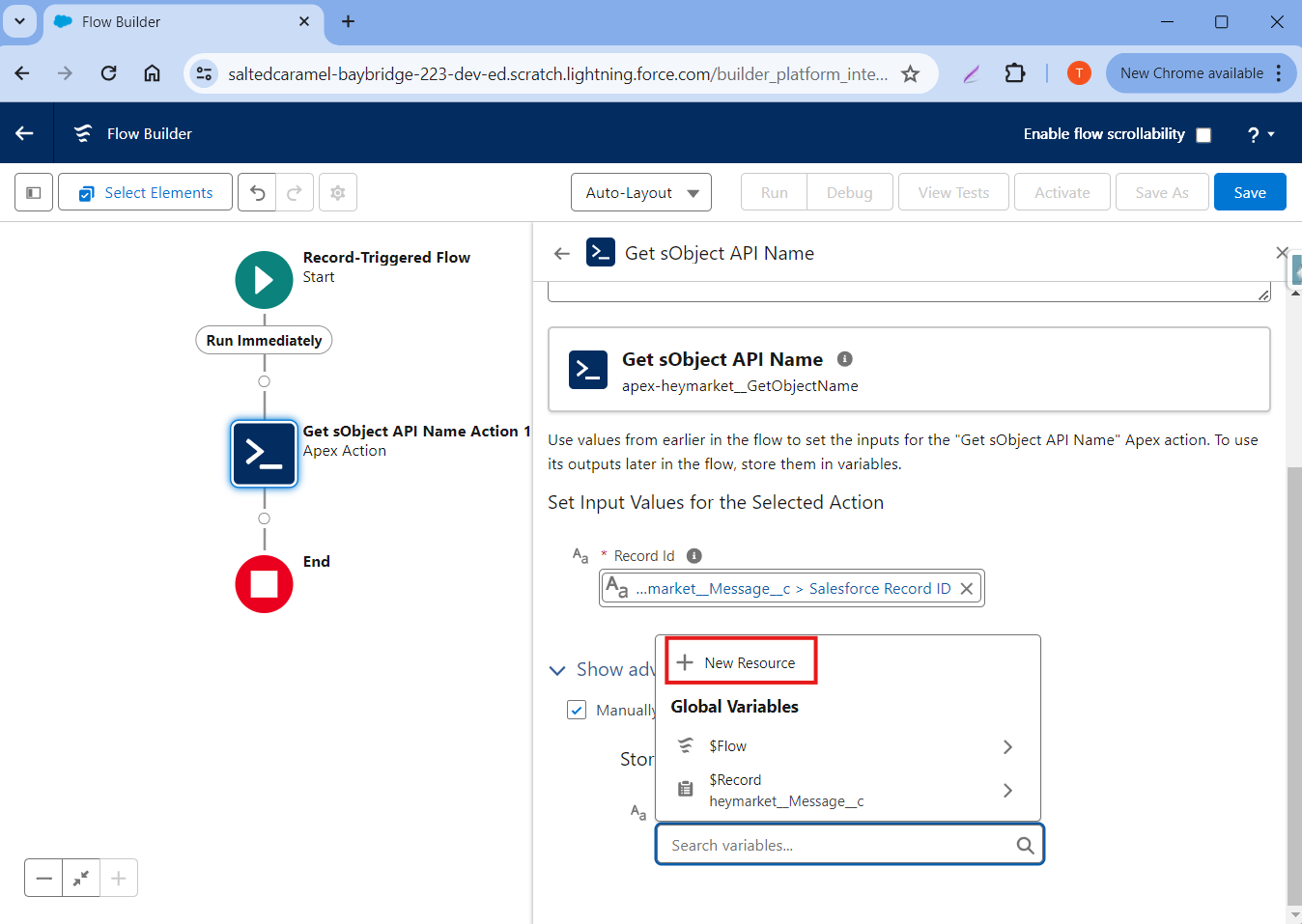Undo the last flow change
The height and width of the screenshot is (924, 1302).
(x=257, y=192)
